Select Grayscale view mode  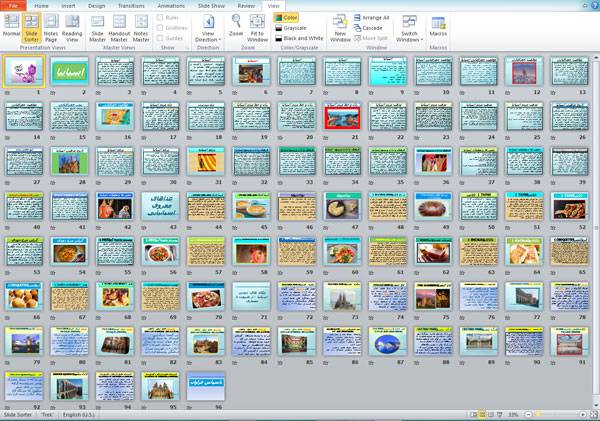[x=291, y=28]
